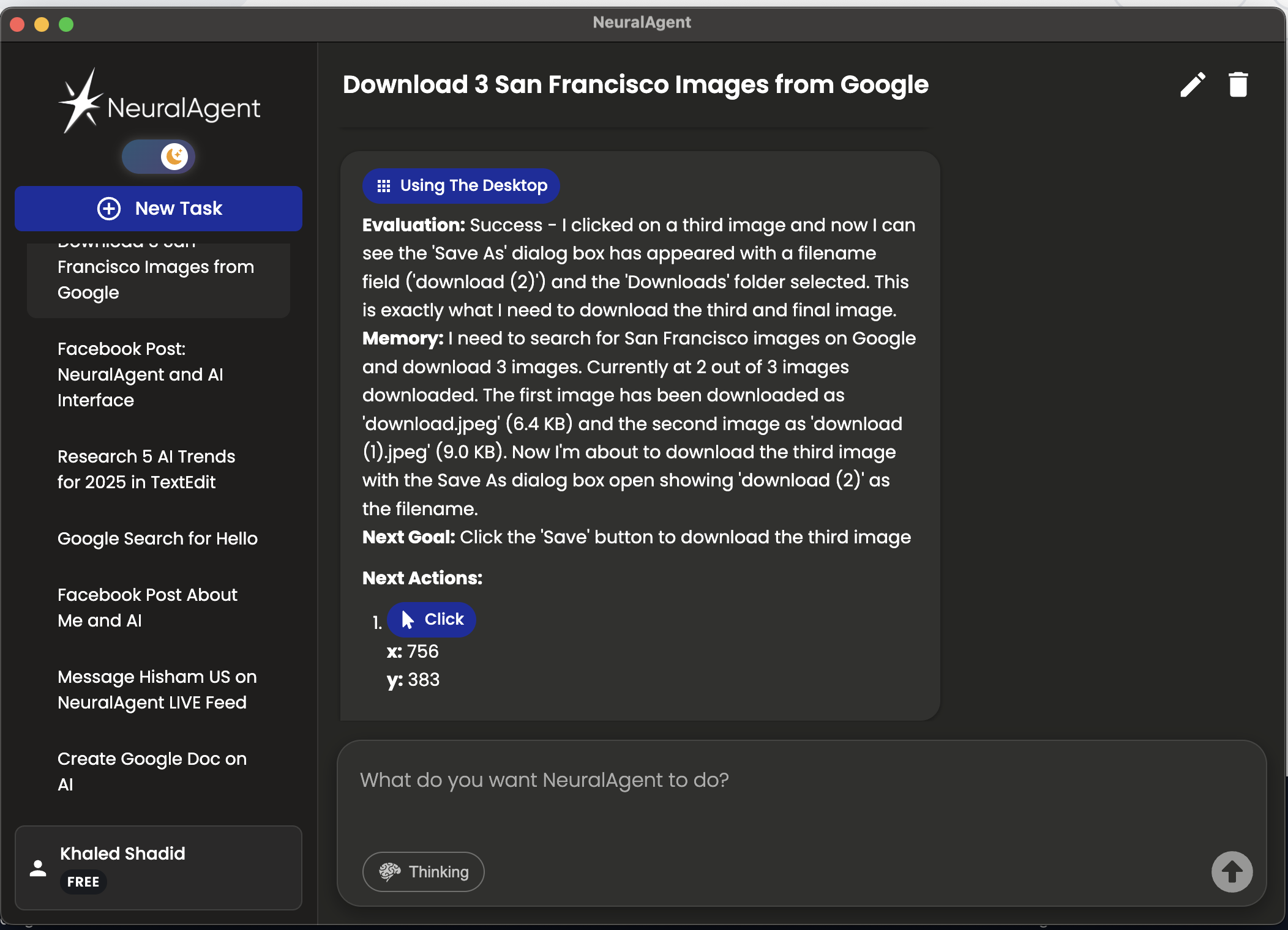Toggle the dark mode moon switch
The width and height of the screenshot is (1288, 930).
tap(159, 157)
